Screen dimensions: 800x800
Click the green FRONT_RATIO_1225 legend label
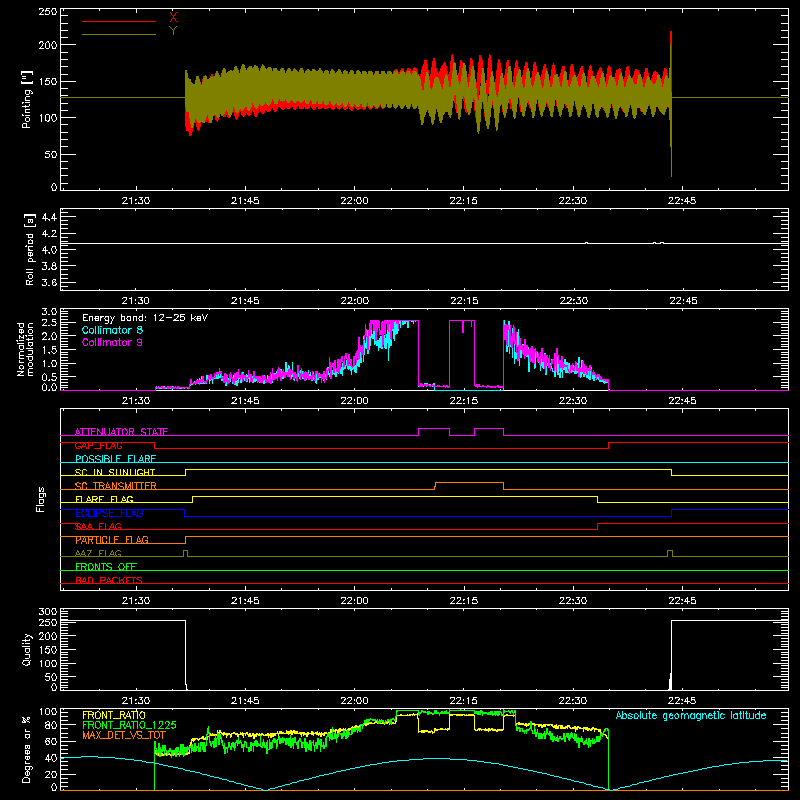pos(129,725)
